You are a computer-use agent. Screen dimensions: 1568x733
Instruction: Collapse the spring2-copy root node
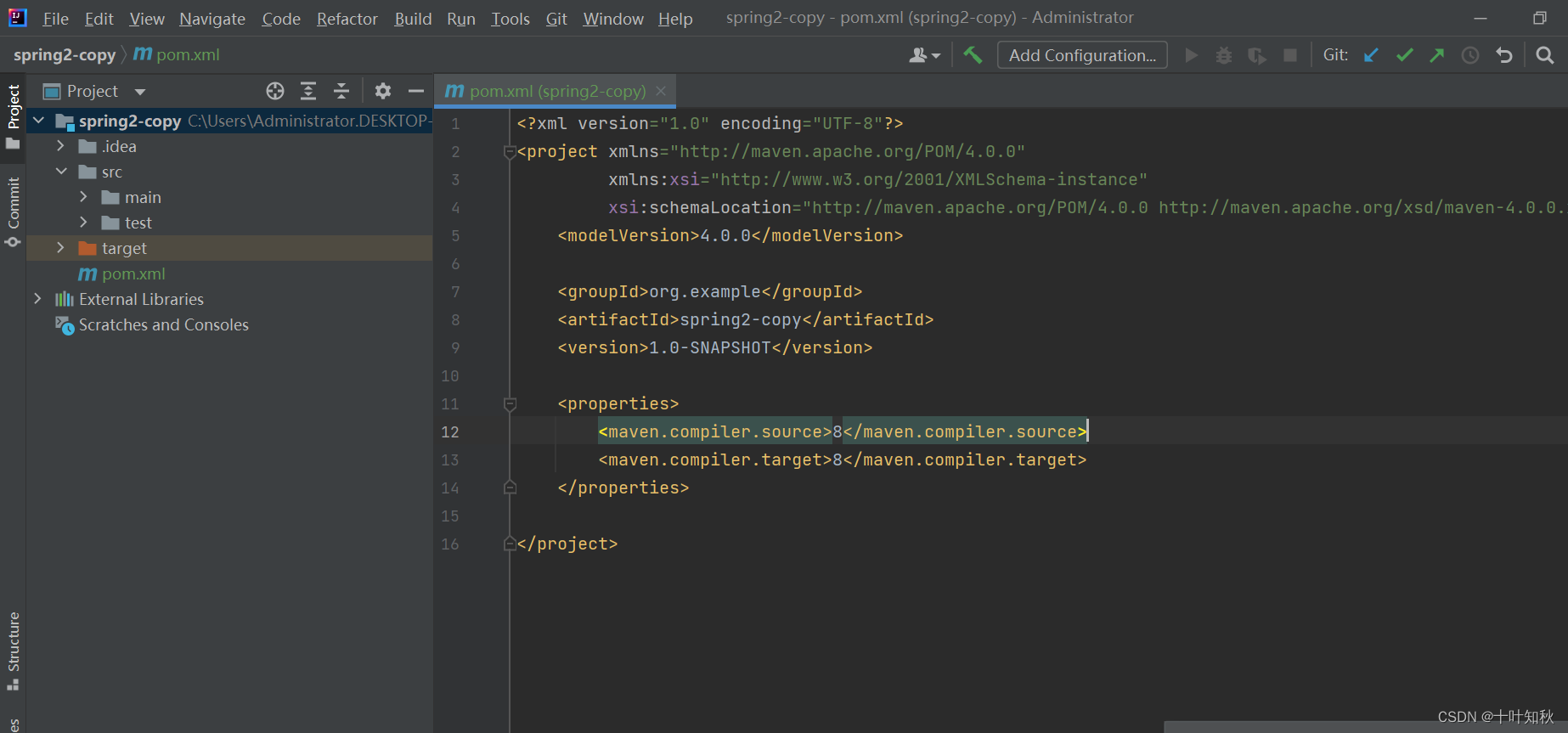38,121
